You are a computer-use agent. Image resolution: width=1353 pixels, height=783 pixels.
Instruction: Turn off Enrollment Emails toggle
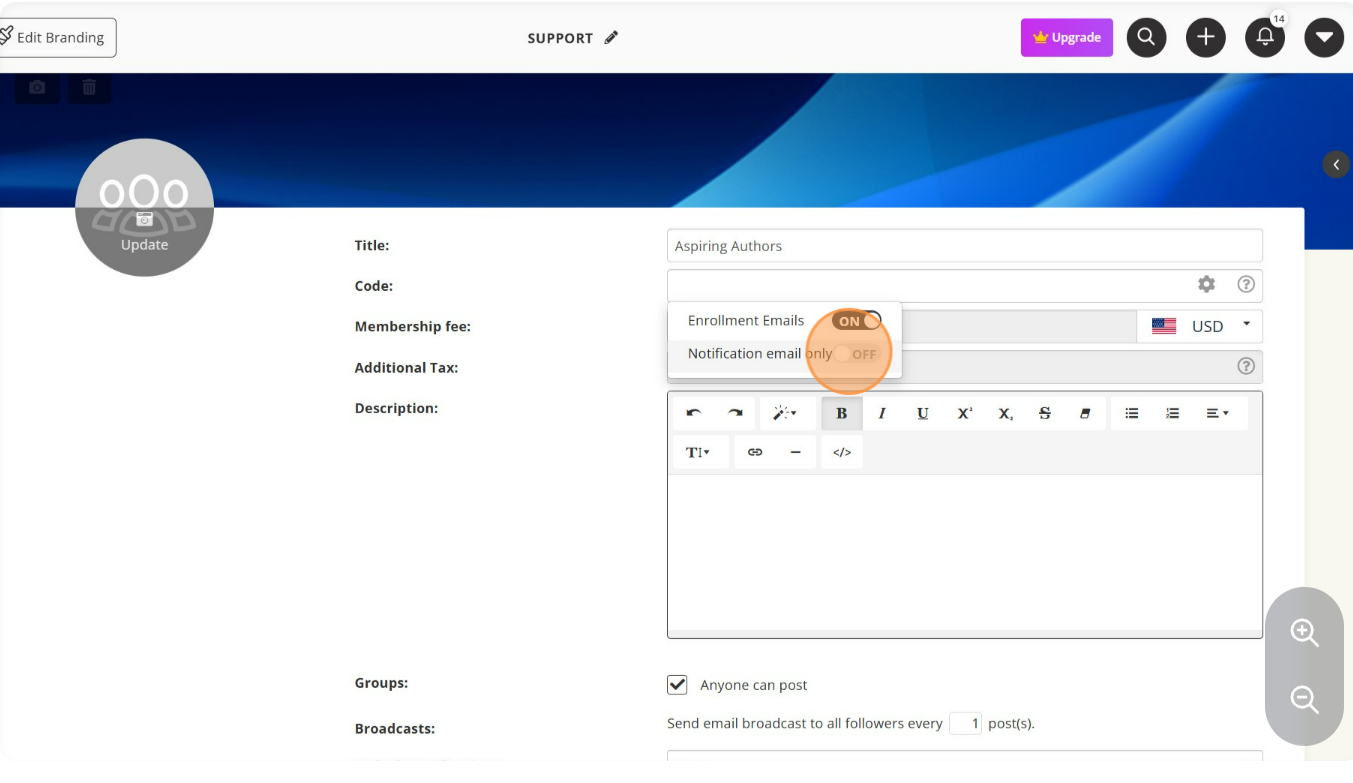857,321
